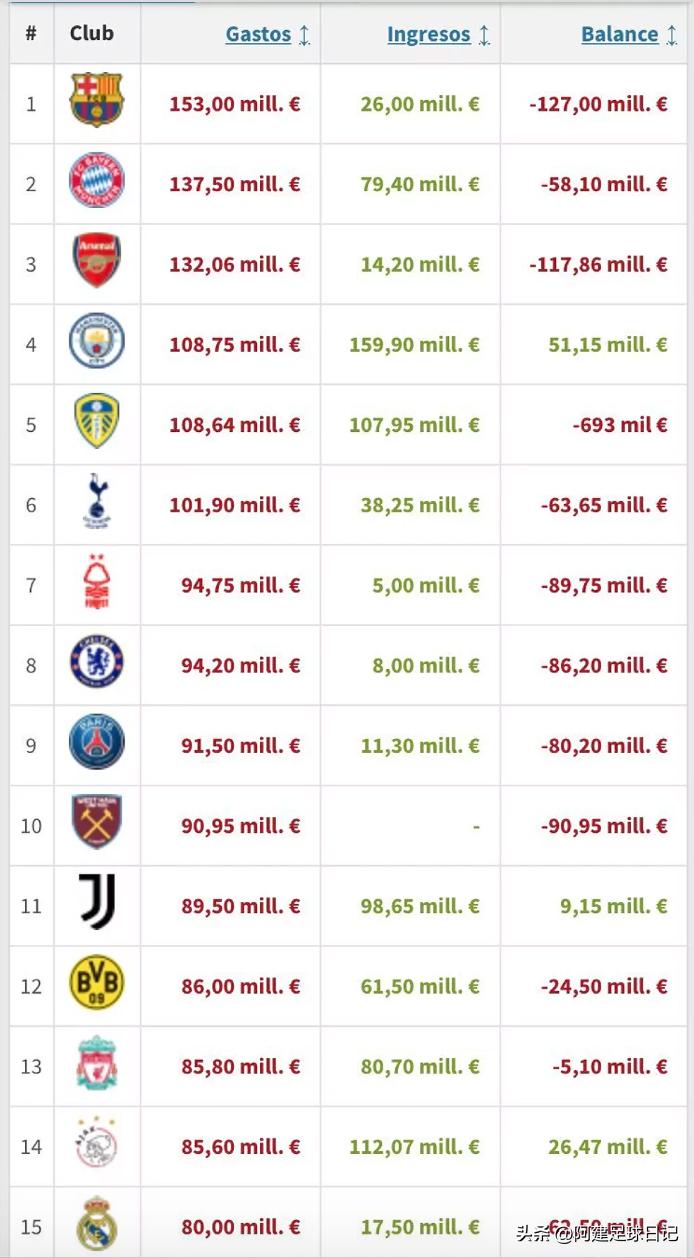Select the Arsenal club crest
The image size is (694, 1258).
point(97,261)
